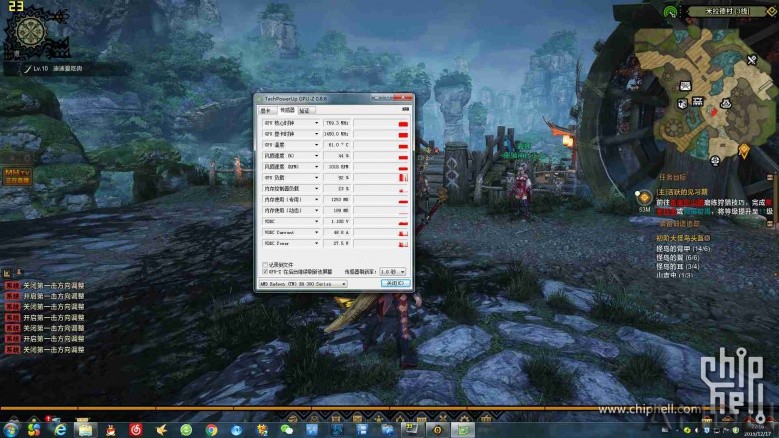Click the mail envelope icon on minimap

tap(685, 86)
